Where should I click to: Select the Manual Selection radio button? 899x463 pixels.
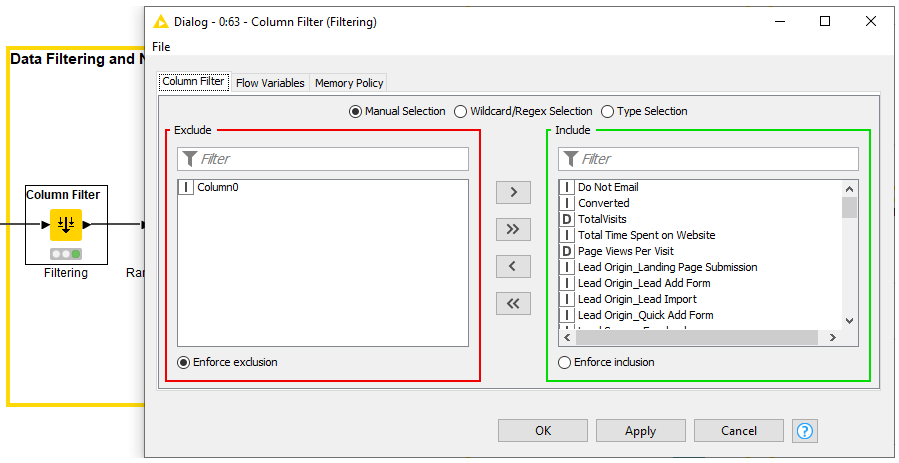(356, 111)
